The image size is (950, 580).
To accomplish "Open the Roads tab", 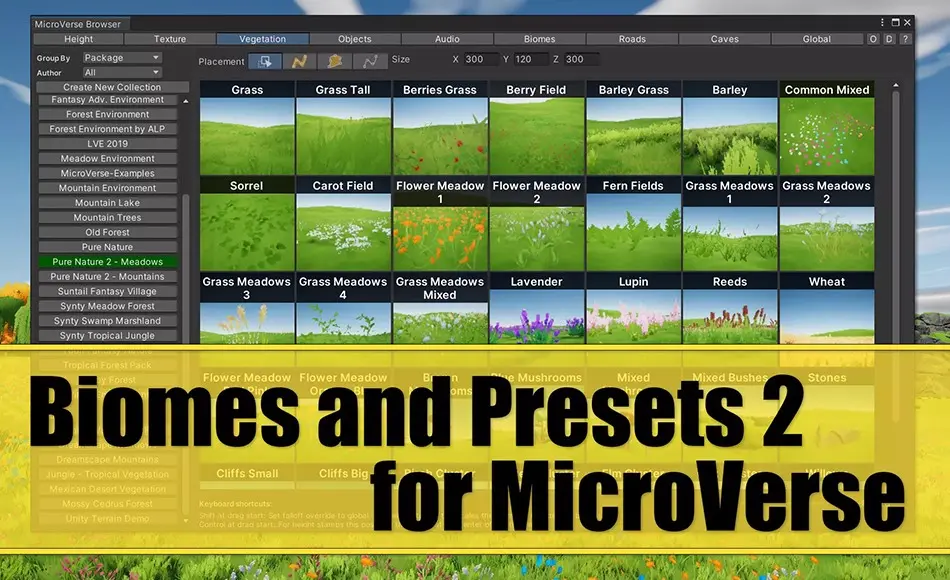I will 632,39.
